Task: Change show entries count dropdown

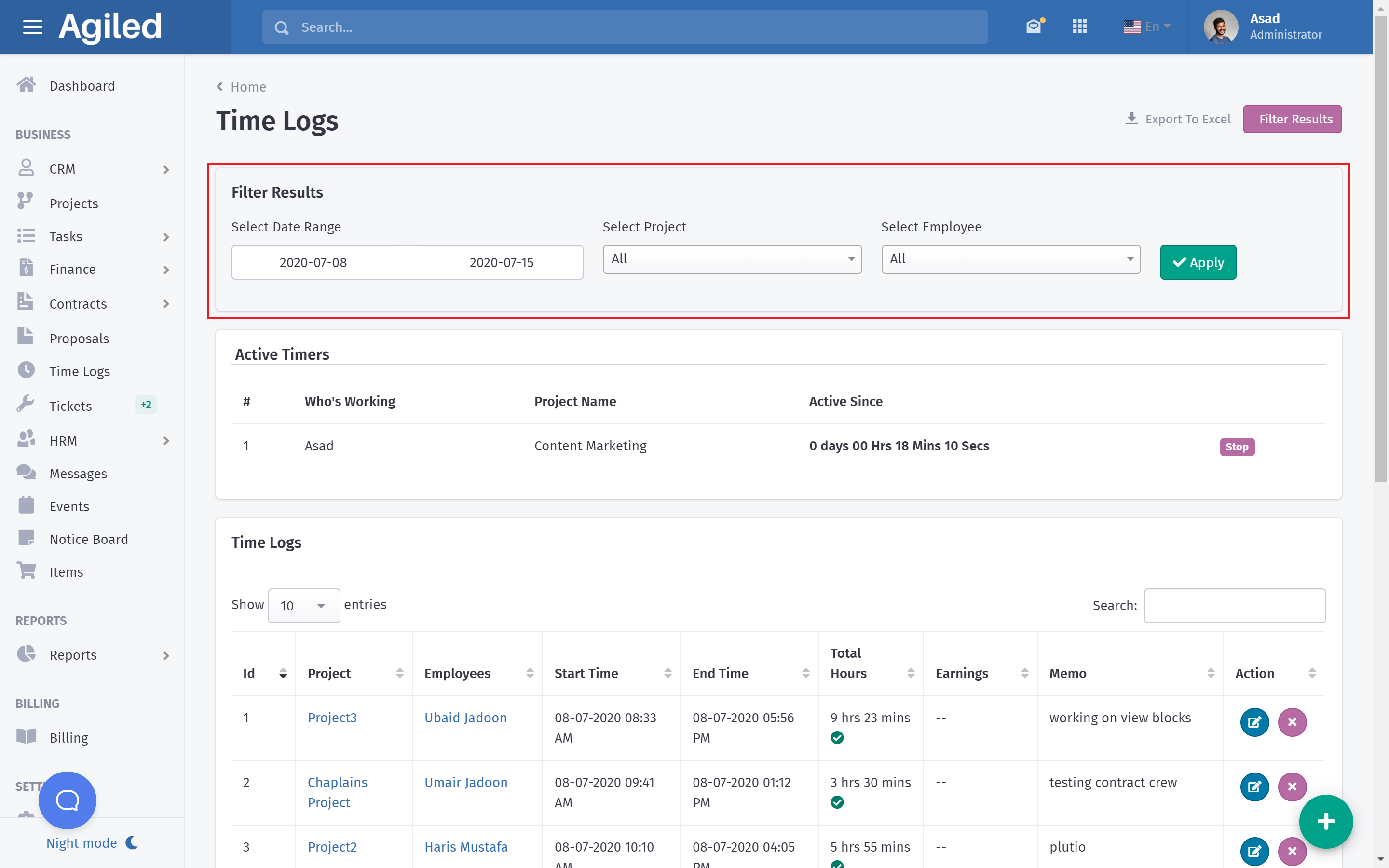Action: (x=304, y=606)
